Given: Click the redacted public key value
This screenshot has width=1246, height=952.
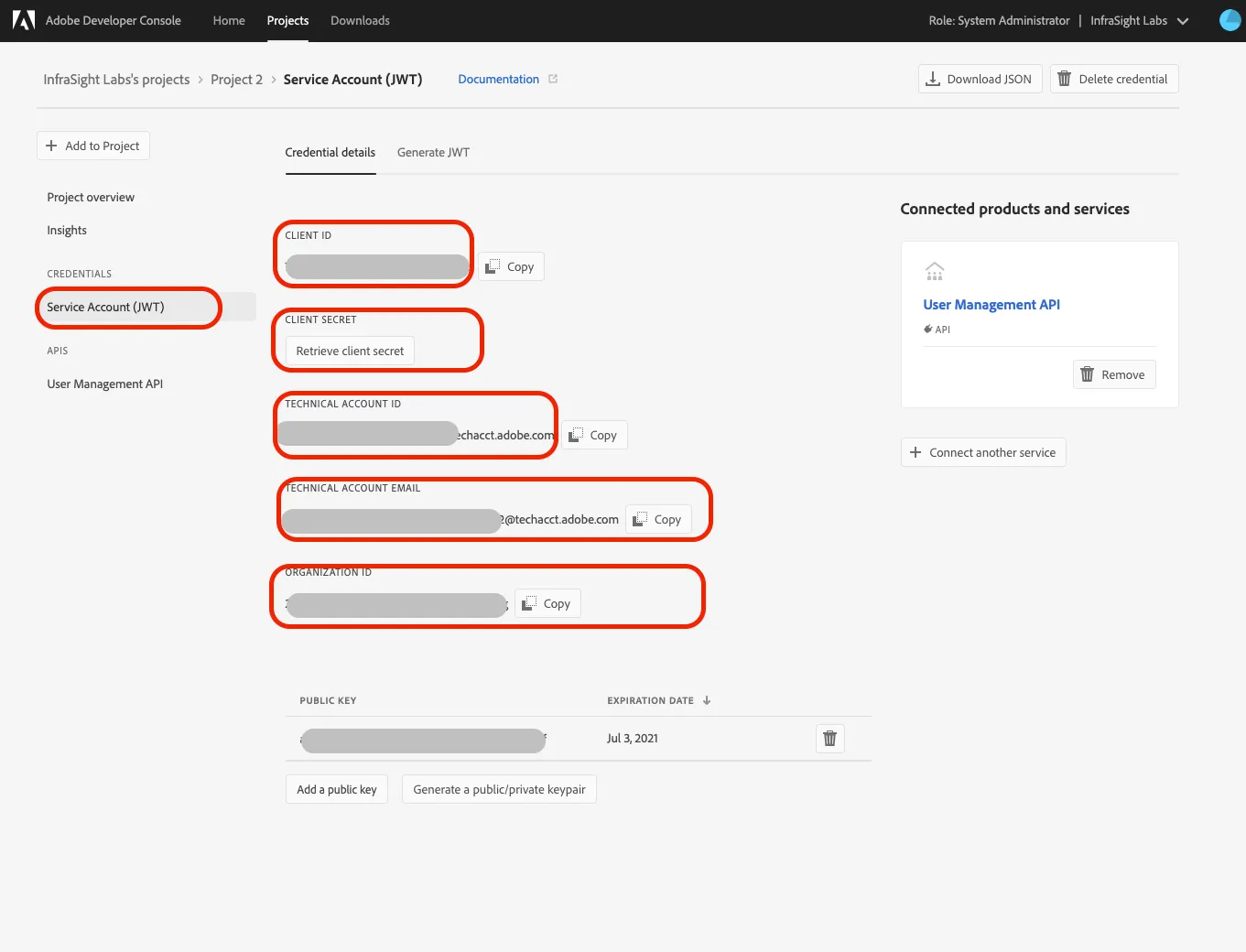Looking at the screenshot, I should tap(423, 741).
